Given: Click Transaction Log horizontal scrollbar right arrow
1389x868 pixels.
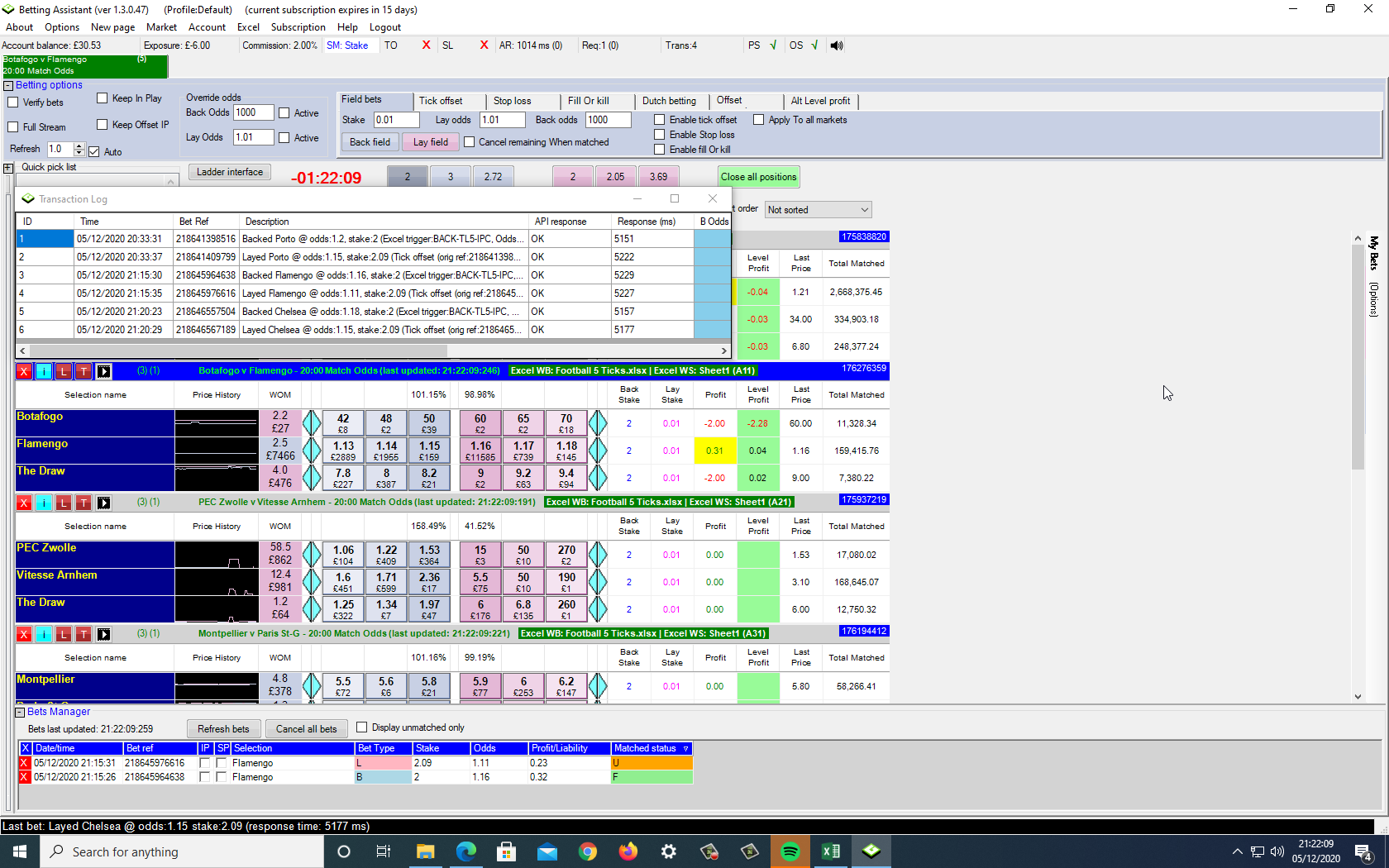Looking at the screenshot, I should [724, 351].
